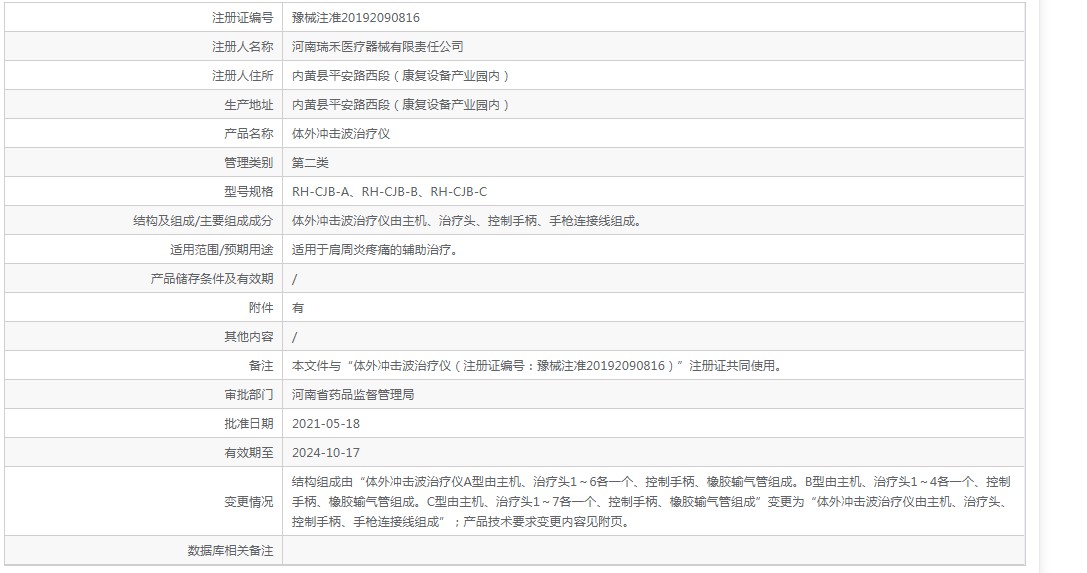Click the 备注 label
The width and height of the screenshot is (1087, 573).
pos(261,366)
